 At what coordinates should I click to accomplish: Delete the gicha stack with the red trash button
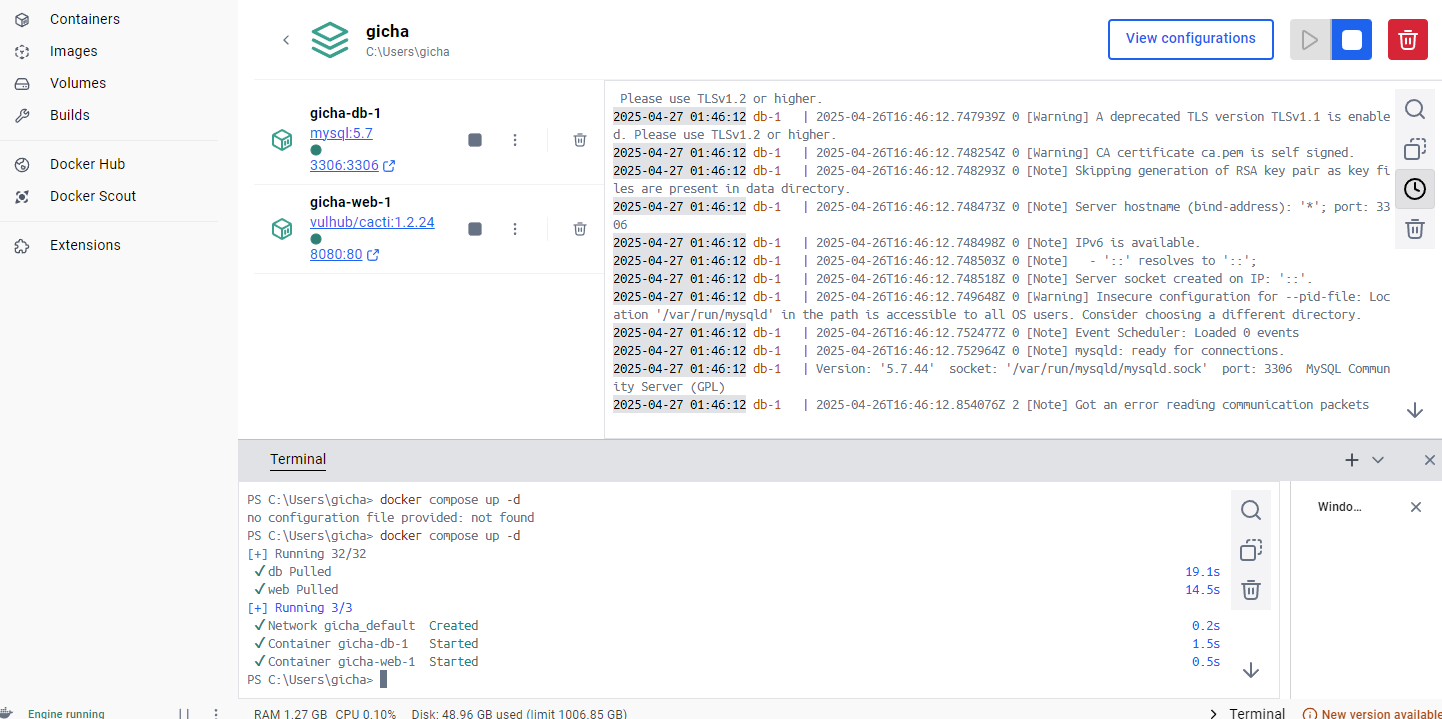click(x=1407, y=40)
